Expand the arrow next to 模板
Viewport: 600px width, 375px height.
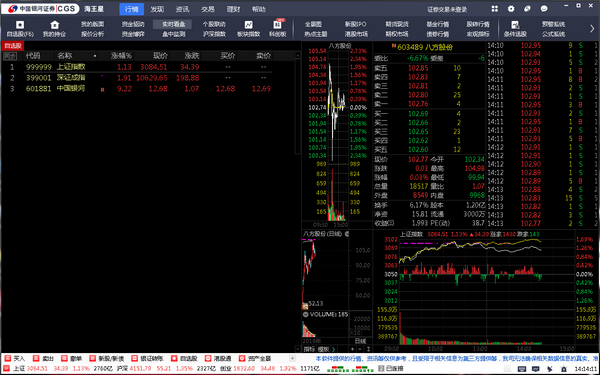(334, 349)
